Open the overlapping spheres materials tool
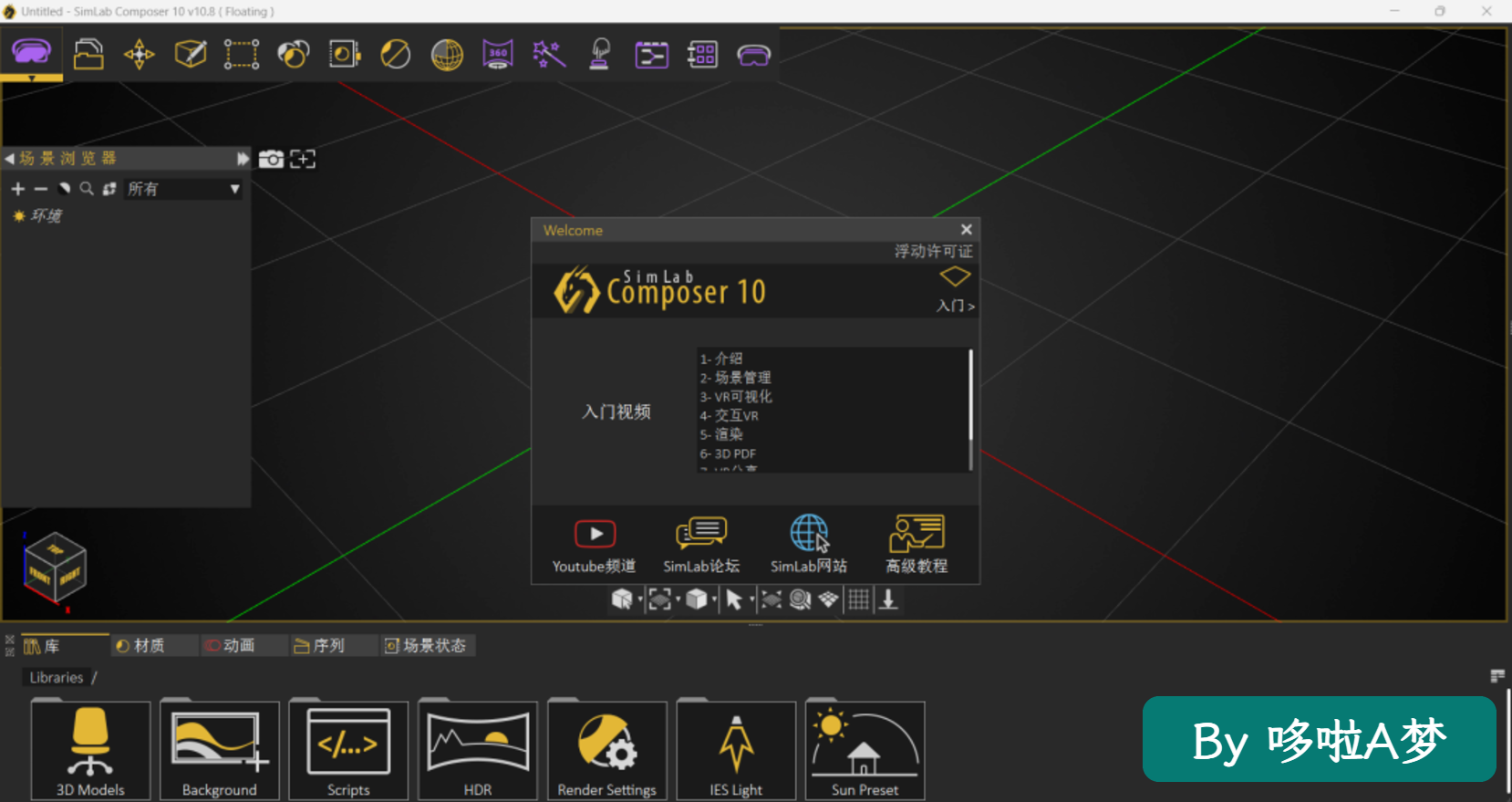The height and width of the screenshot is (802, 1512). (293, 54)
